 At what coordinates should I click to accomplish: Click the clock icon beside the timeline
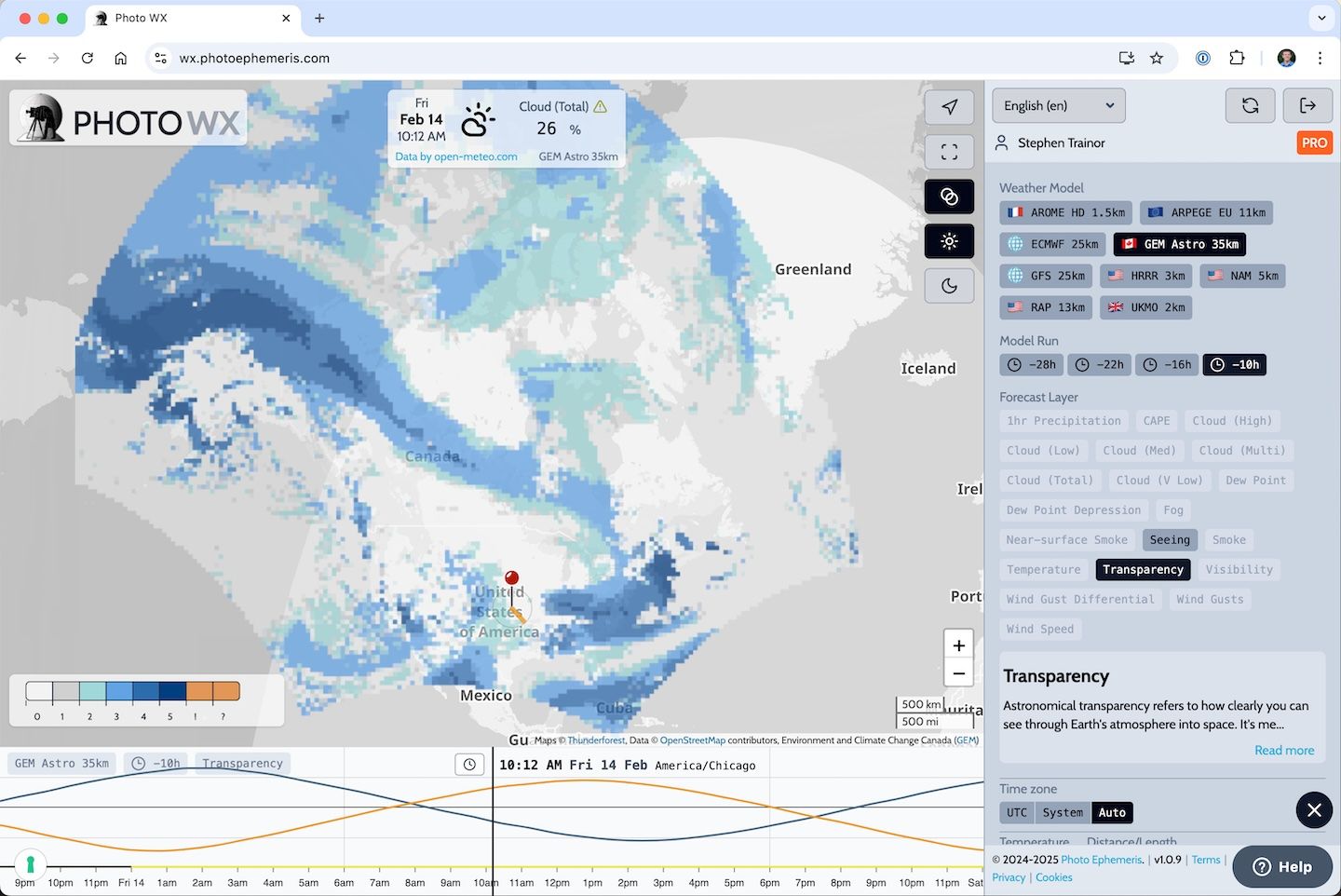coord(469,764)
